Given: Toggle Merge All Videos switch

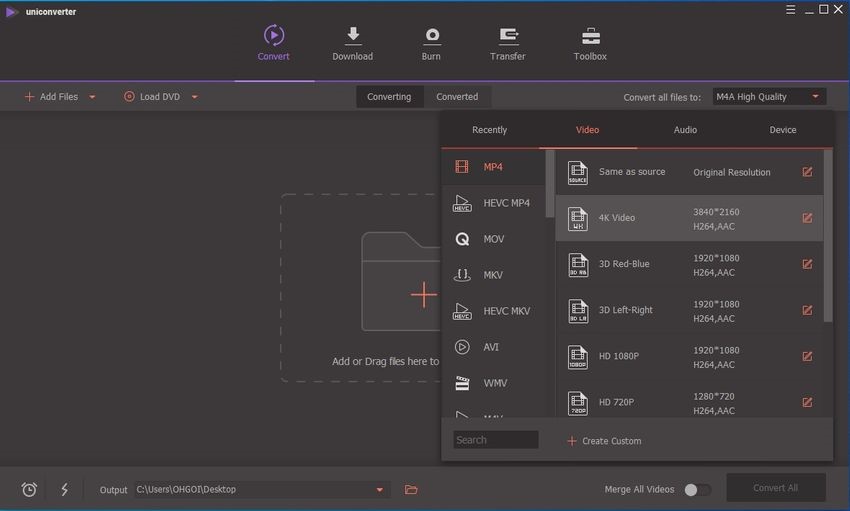Looking at the screenshot, I should point(697,489).
